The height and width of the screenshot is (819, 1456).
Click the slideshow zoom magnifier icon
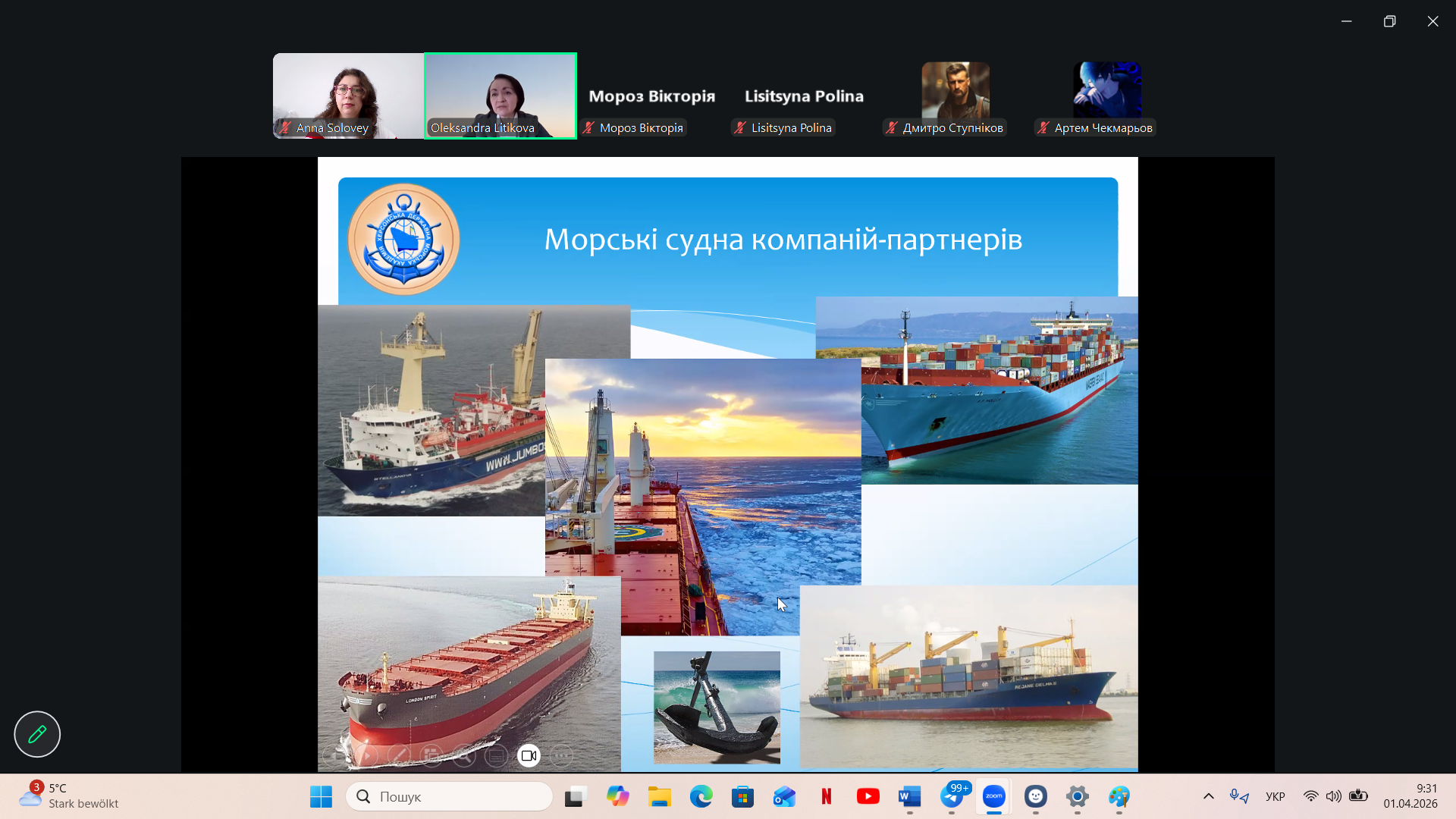click(464, 755)
